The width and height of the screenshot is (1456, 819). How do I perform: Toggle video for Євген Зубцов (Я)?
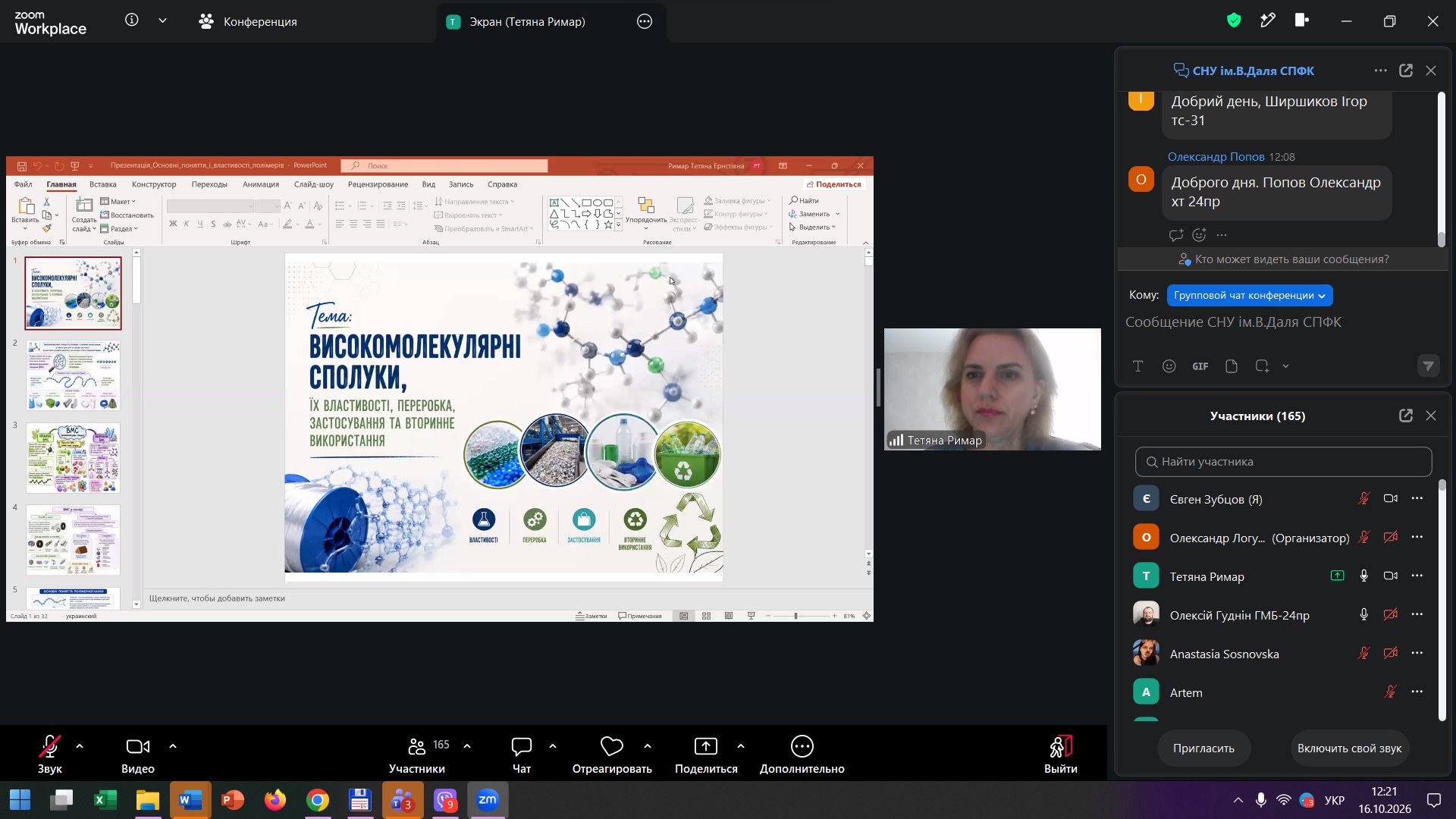pyautogui.click(x=1391, y=499)
